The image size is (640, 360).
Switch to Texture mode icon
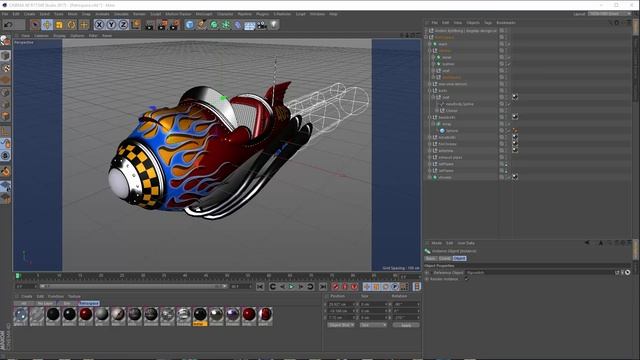(5, 68)
